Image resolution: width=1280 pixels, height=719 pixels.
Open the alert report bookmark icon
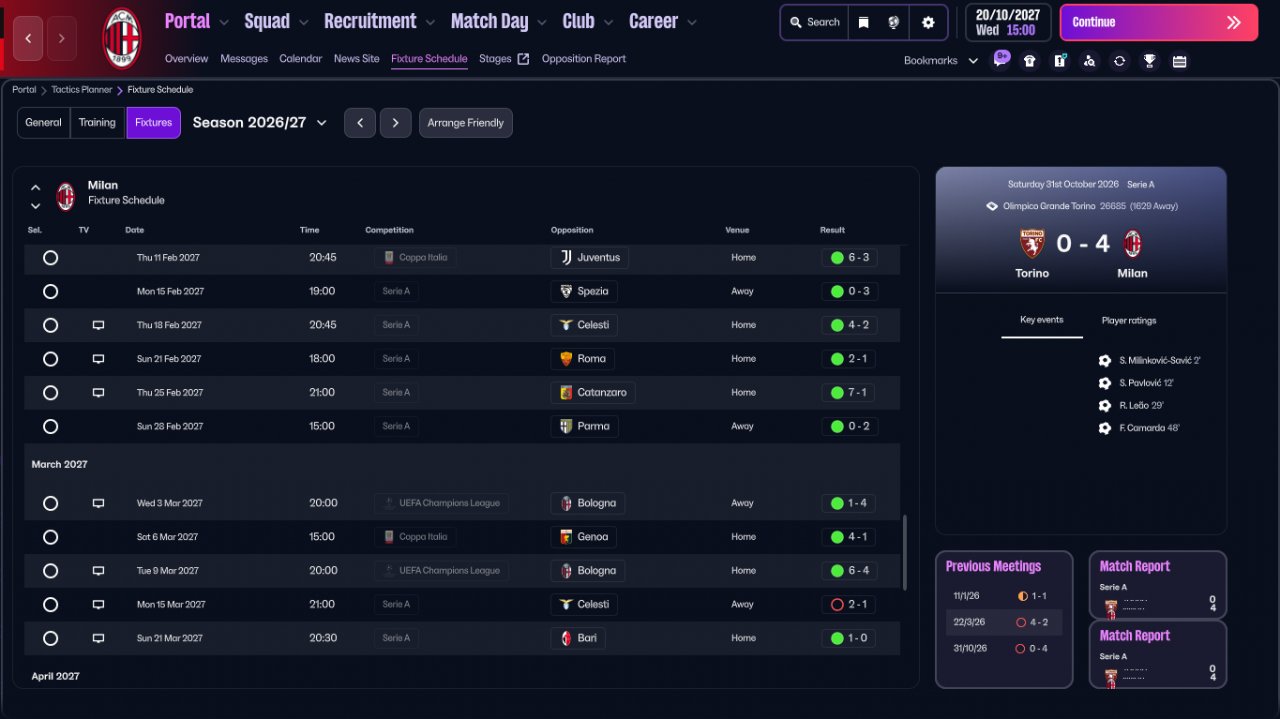pyautogui.click(x=1060, y=61)
